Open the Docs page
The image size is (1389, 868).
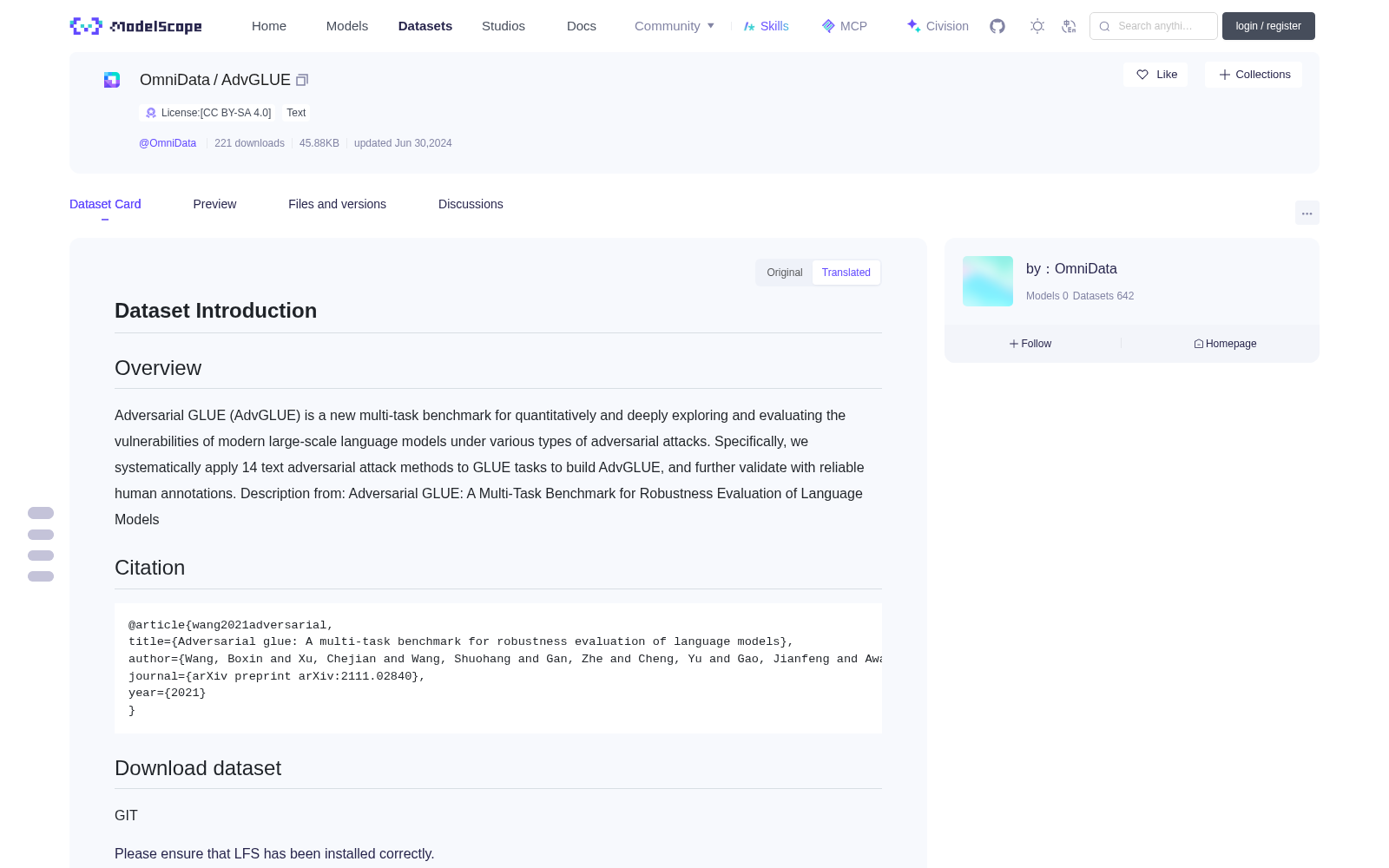click(582, 26)
